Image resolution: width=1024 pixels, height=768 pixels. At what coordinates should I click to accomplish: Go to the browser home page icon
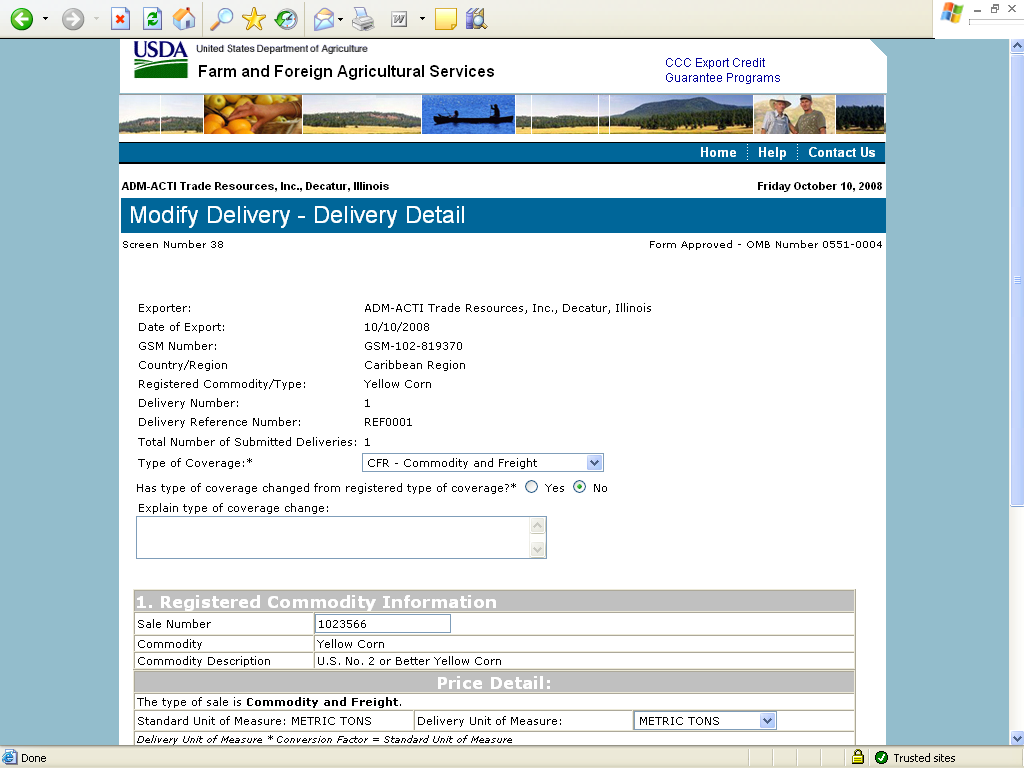(x=184, y=19)
